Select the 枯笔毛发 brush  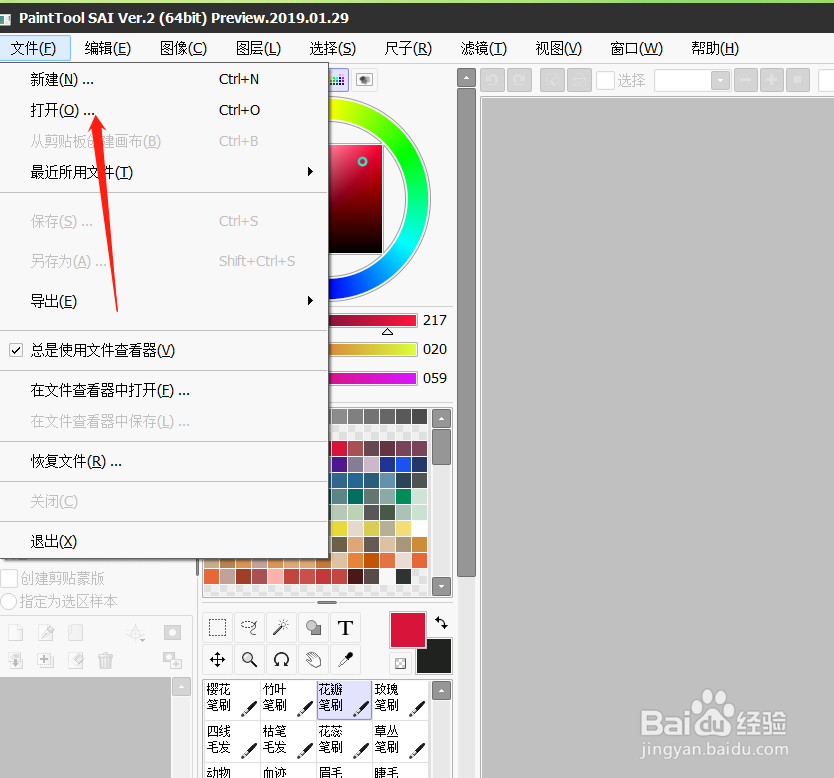tap(288, 741)
